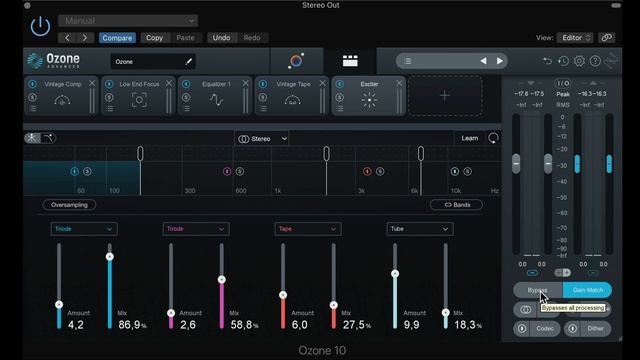Click the Undo button in header
The width and height of the screenshot is (640, 360).
[x=221, y=38]
